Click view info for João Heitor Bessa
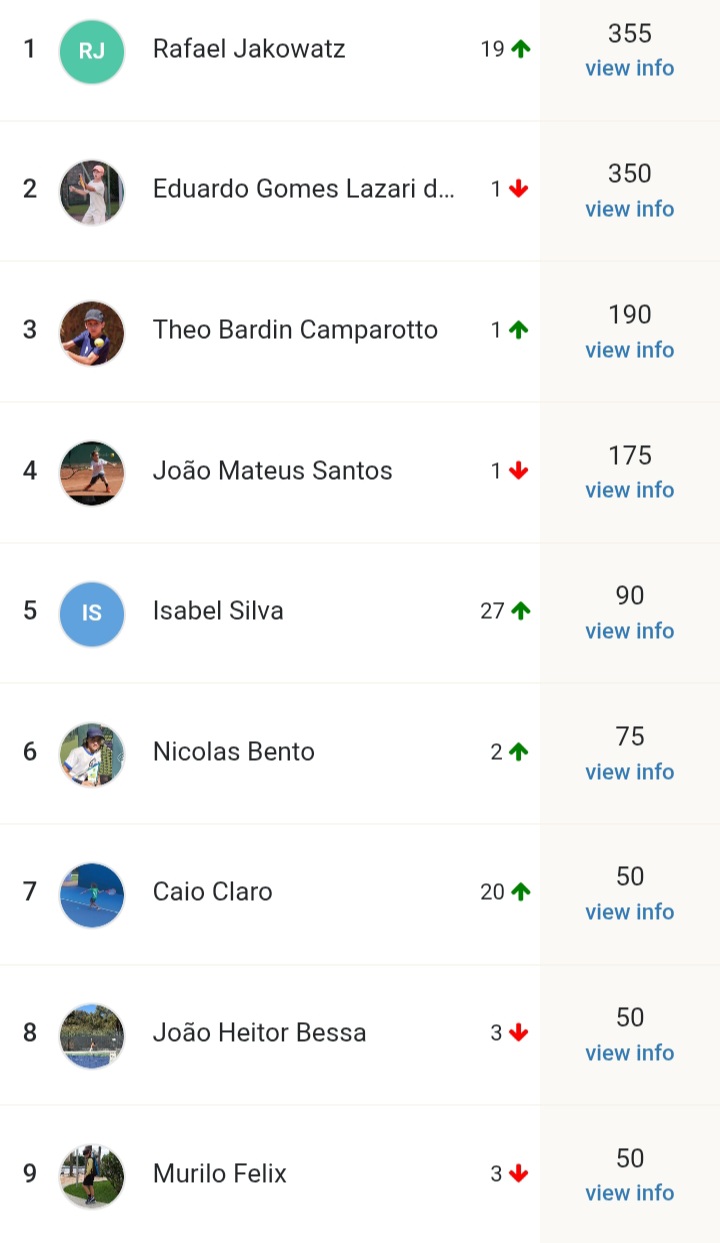Image resolution: width=720 pixels, height=1243 pixels. click(x=629, y=1053)
